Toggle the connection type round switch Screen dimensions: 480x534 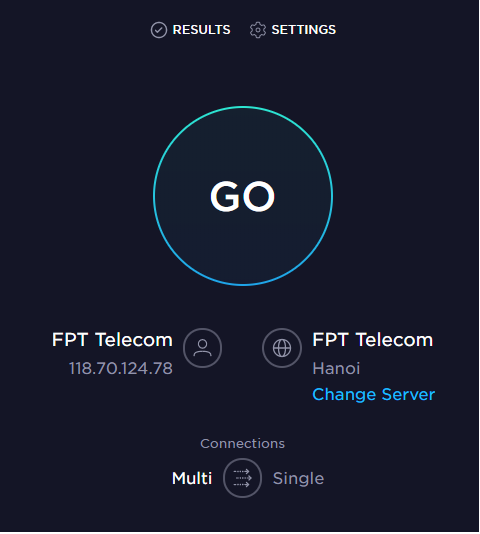pos(243,479)
